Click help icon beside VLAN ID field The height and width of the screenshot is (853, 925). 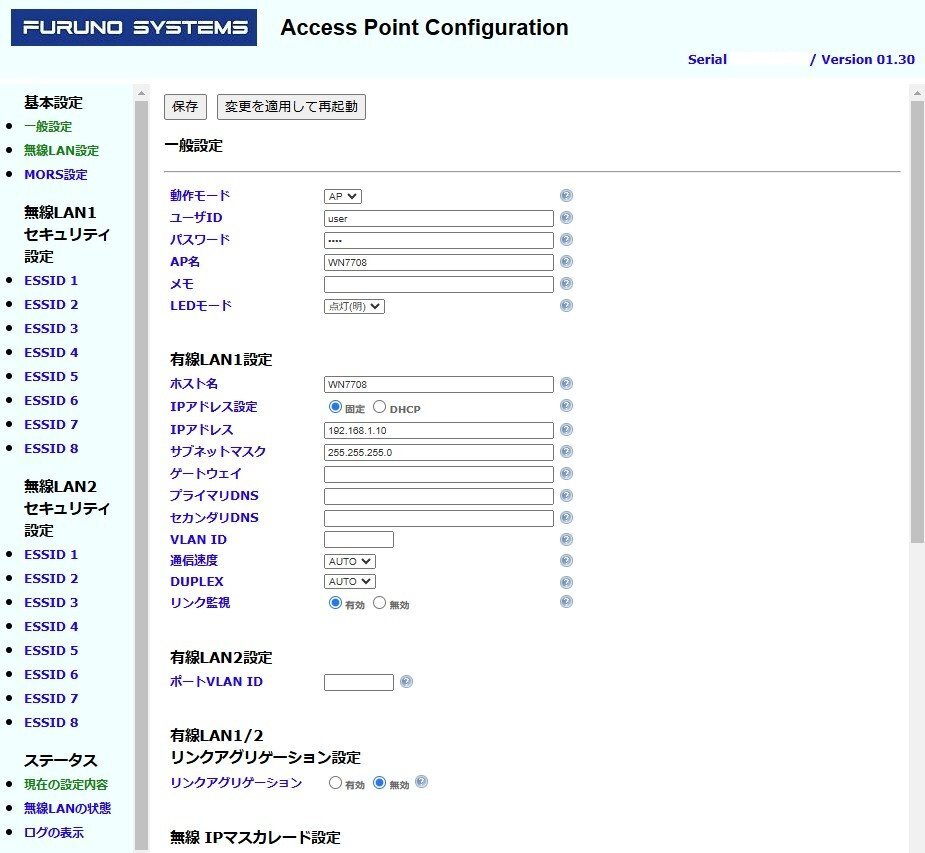pyautogui.click(x=566, y=540)
